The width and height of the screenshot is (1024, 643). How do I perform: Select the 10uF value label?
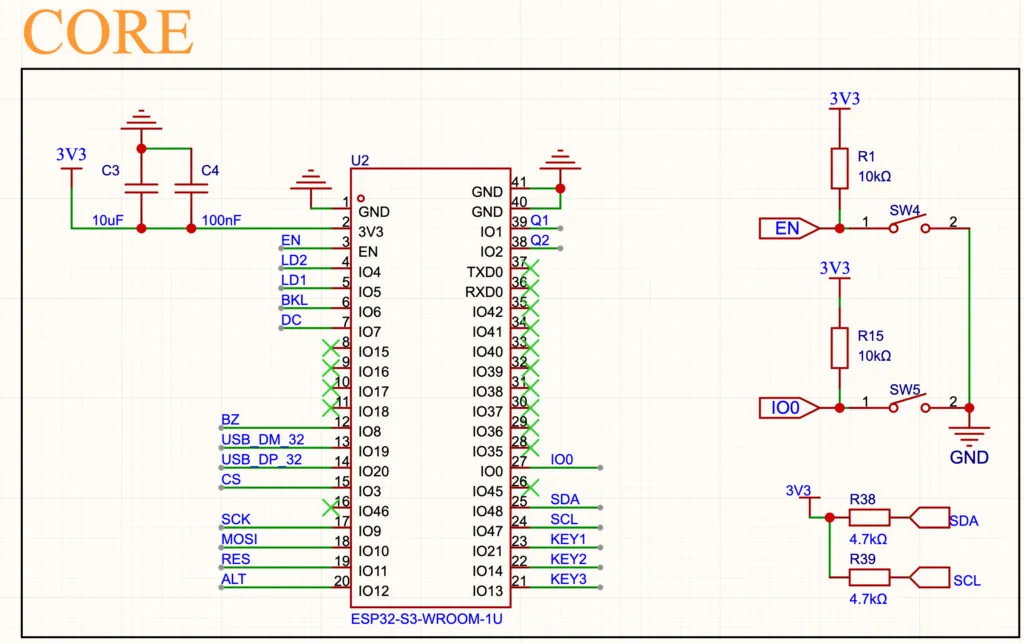(107, 221)
